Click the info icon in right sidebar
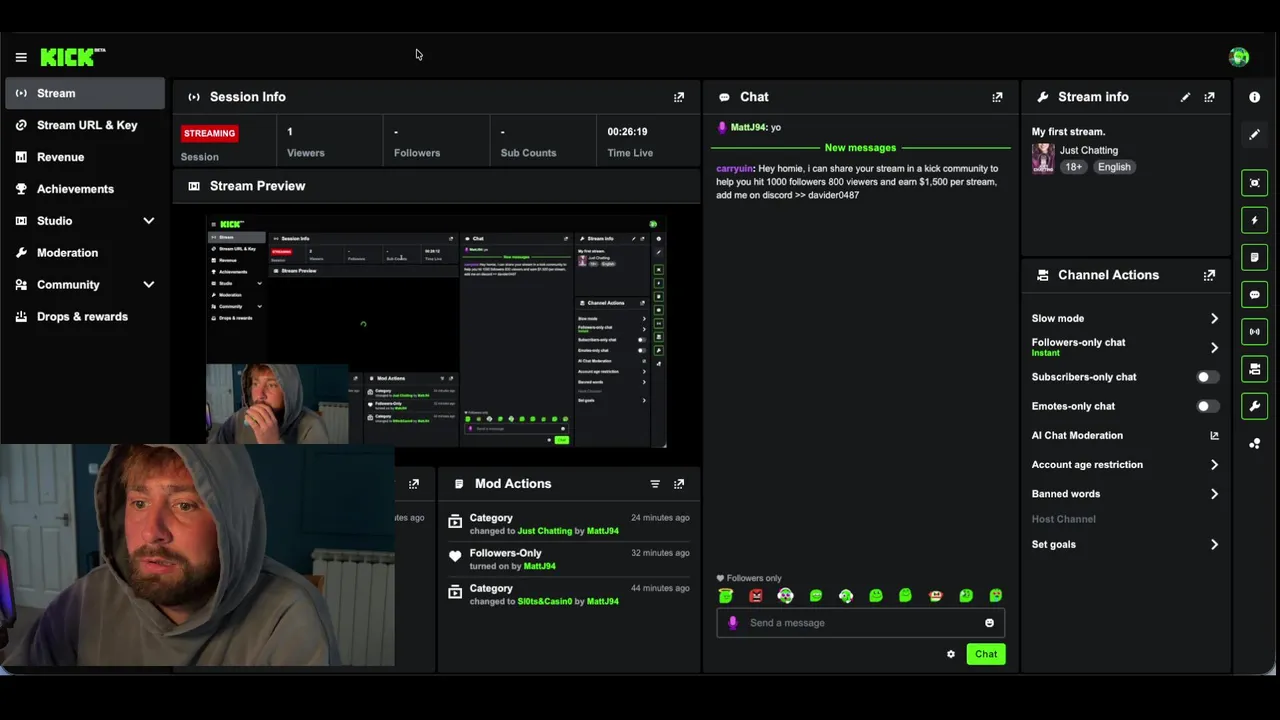The image size is (1280, 720). tap(1254, 97)
